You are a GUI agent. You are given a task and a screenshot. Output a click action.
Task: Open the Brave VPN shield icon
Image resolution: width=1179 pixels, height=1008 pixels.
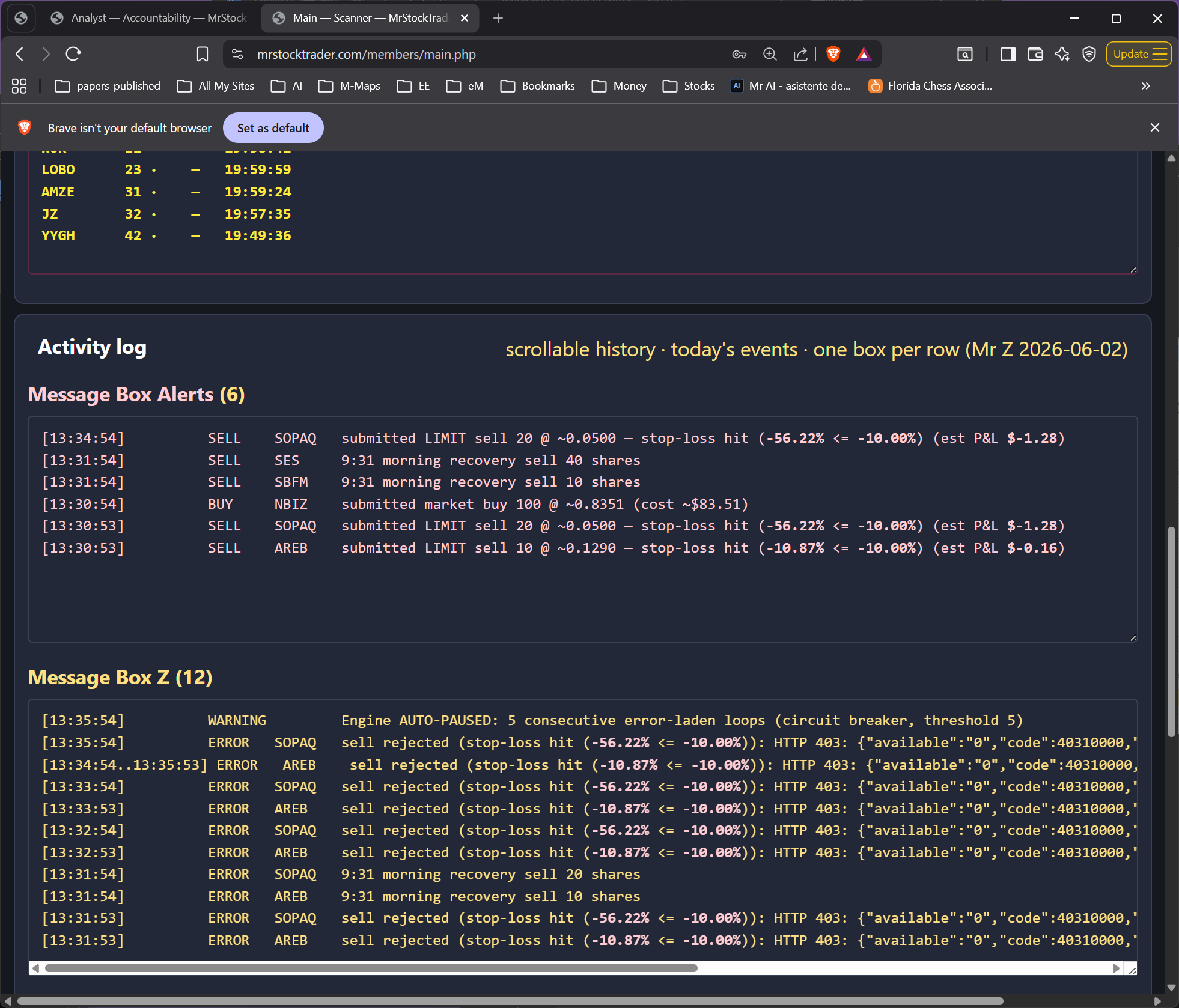[x=1089, y=54]
